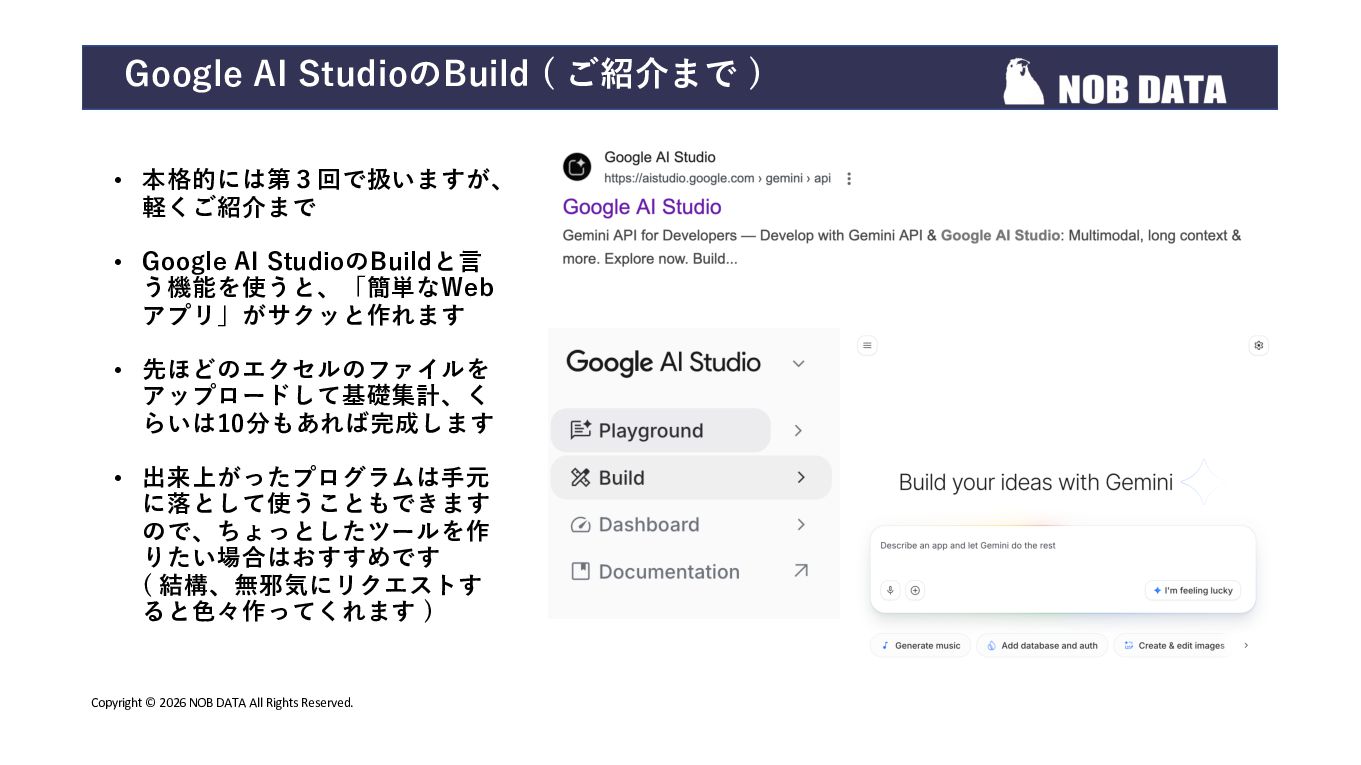Open the hamburger menu above the Build panel
Viewport: 1361px width, 765px height.
click(x=867, y=345)
